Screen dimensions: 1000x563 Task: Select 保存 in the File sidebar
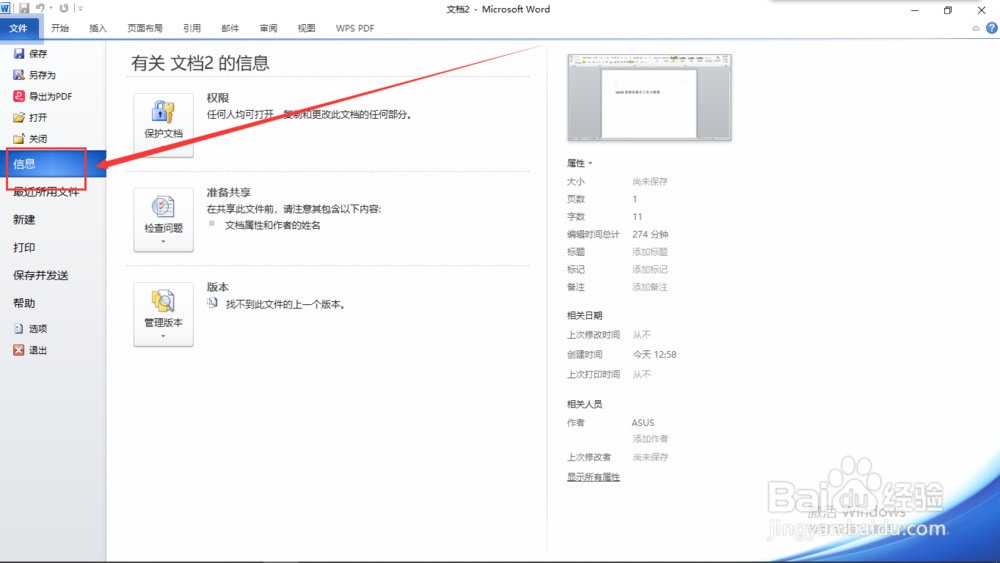pos(31,54)
